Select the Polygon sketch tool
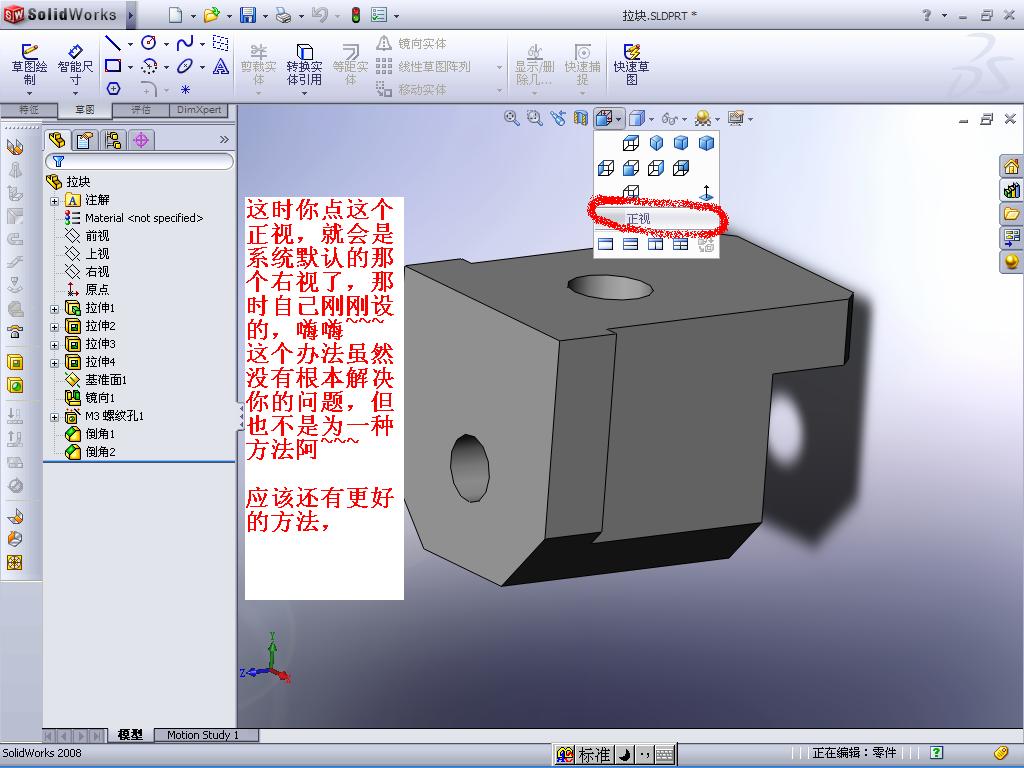Viewport: 1024px width, 768px height. pos(113,88)
